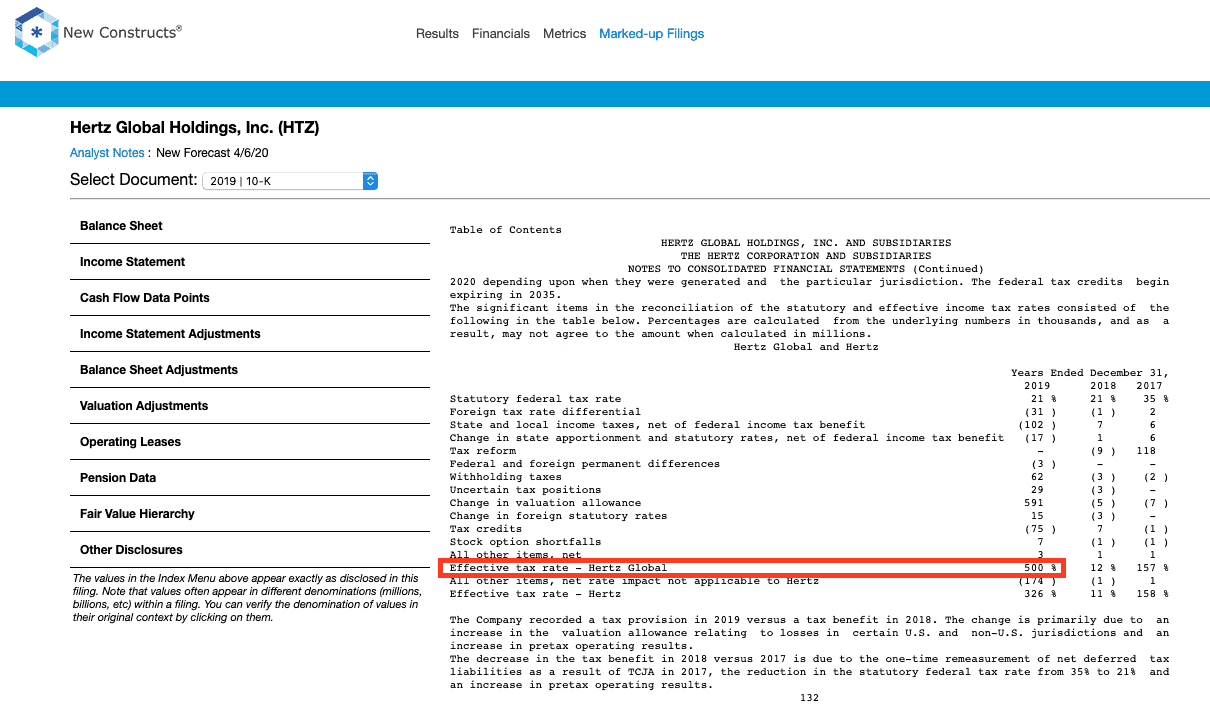Click the 500 % Hertz Global effective rate
The height and width of the screenshot is (722, 1210).
(x=1040, y=568)
